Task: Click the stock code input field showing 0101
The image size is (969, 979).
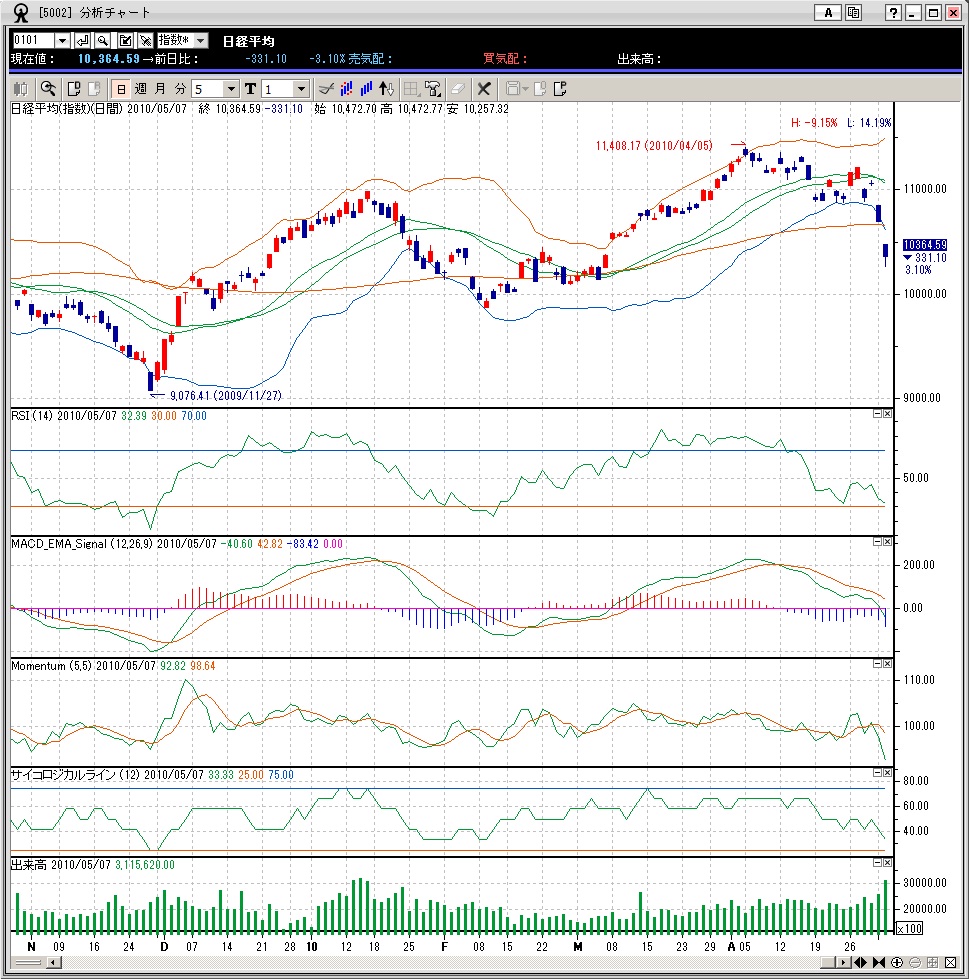Action: click(x=33, y=41)
